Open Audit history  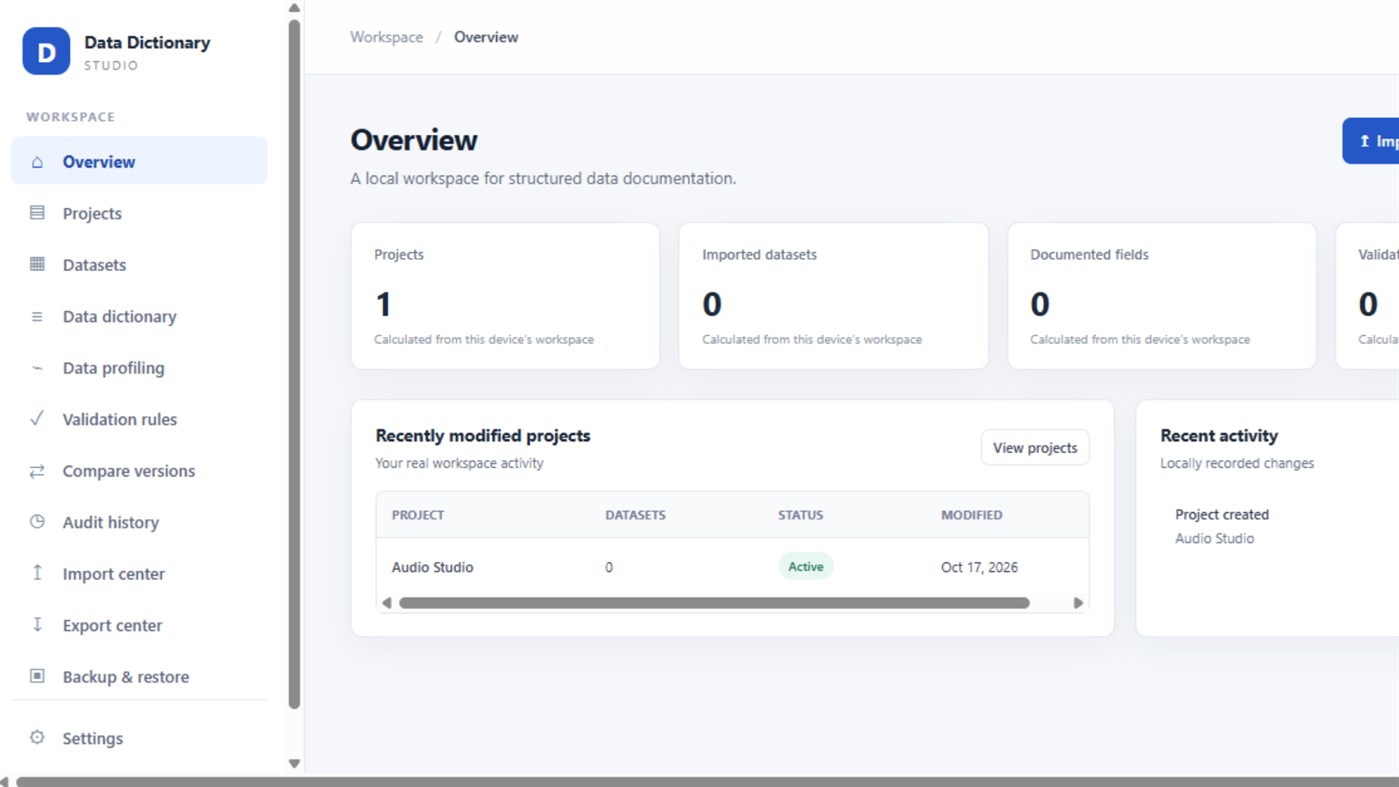point(139,522)
